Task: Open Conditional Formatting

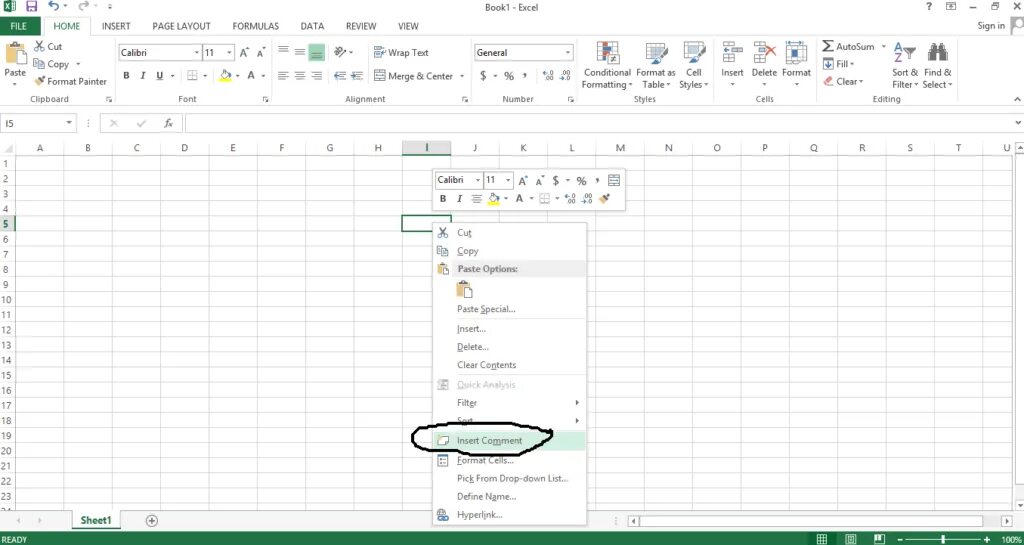Action: [x=607, y=65]
